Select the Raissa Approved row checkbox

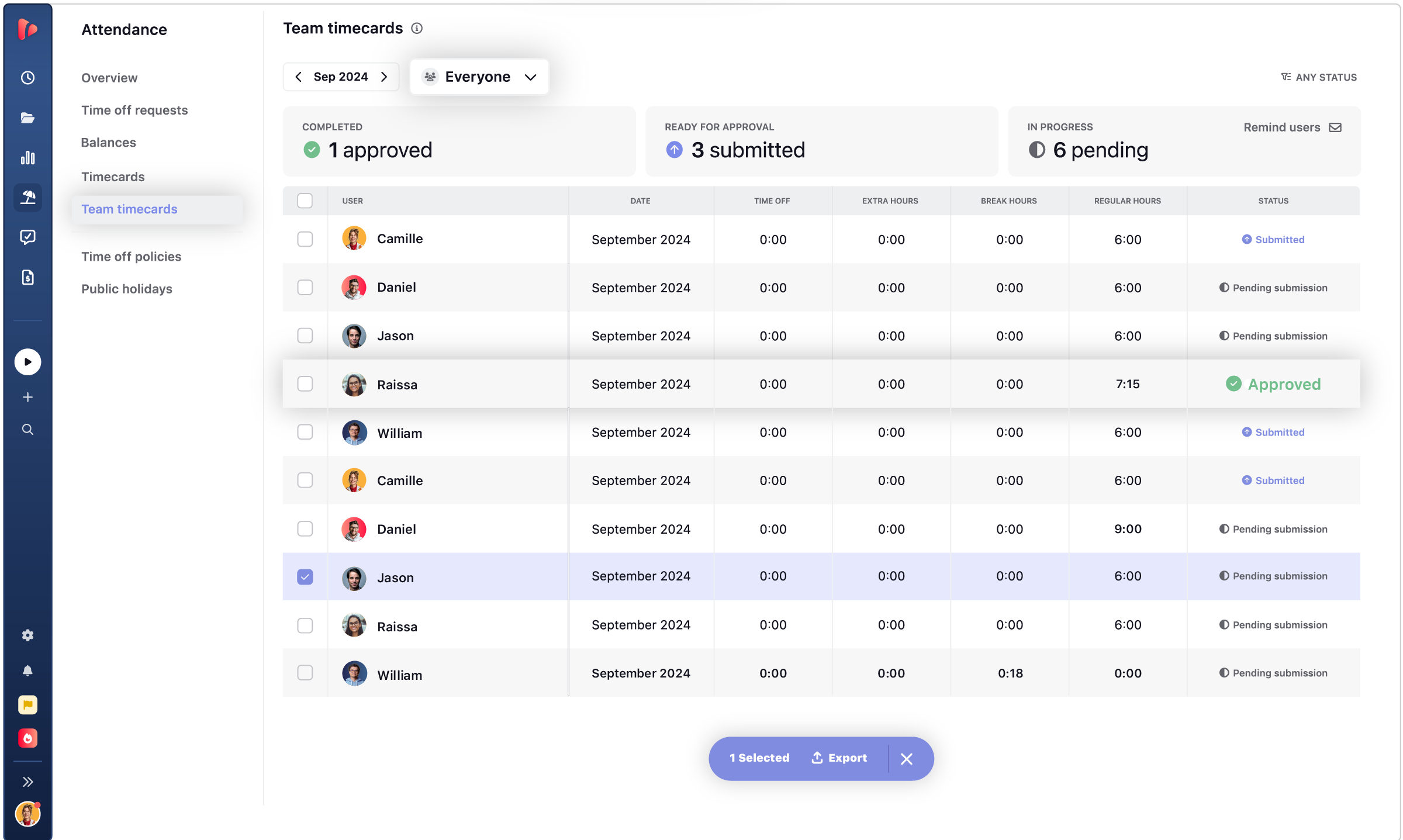coord(305,384)
